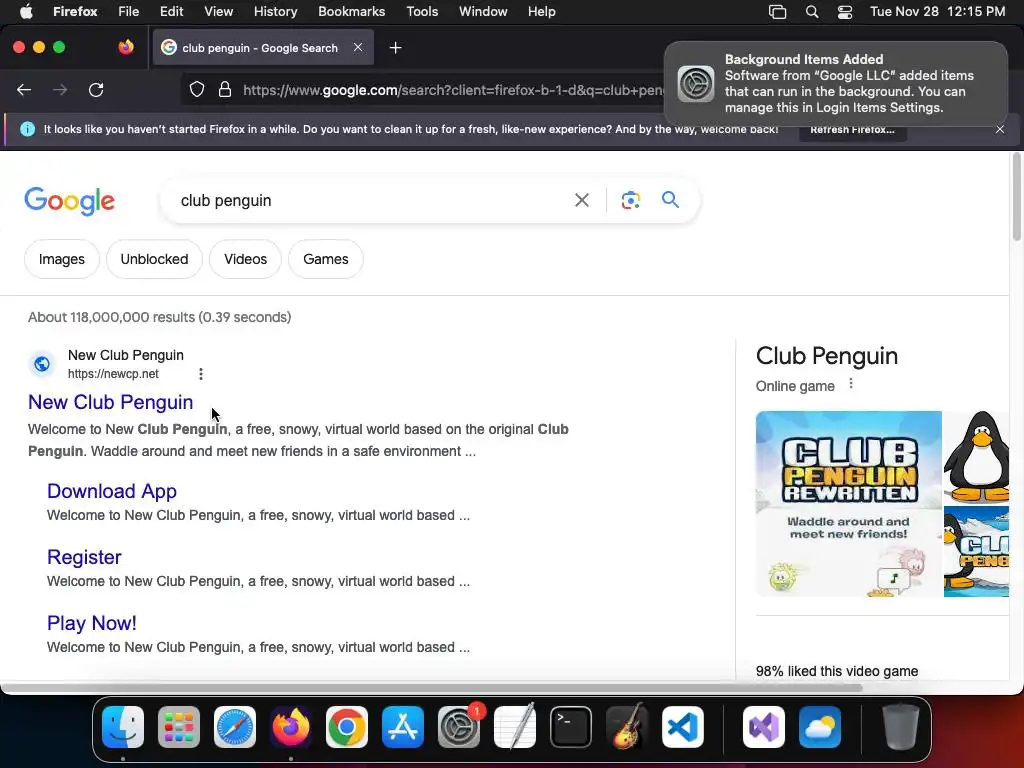Dismiss the Firefox refresh notification bar
This screenshot has height=768, width=1024.
point(1000,129)
